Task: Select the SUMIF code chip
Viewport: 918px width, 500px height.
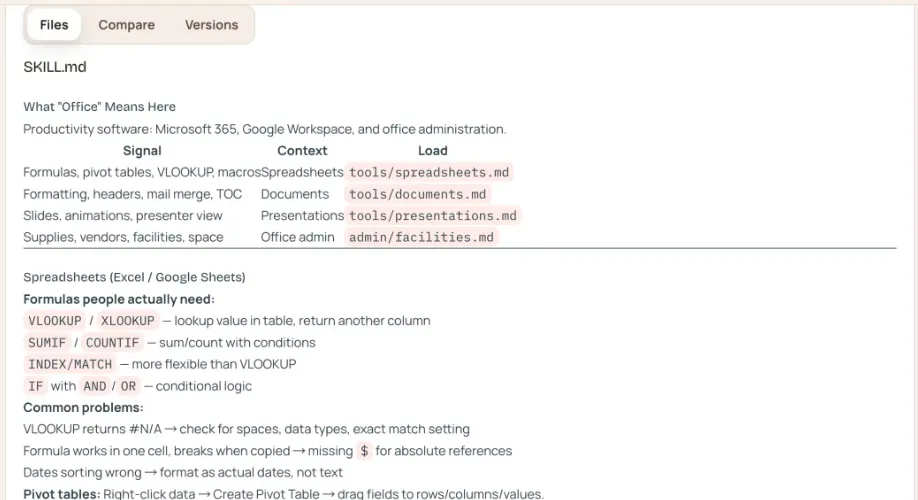Action: [x=48, y=343]
